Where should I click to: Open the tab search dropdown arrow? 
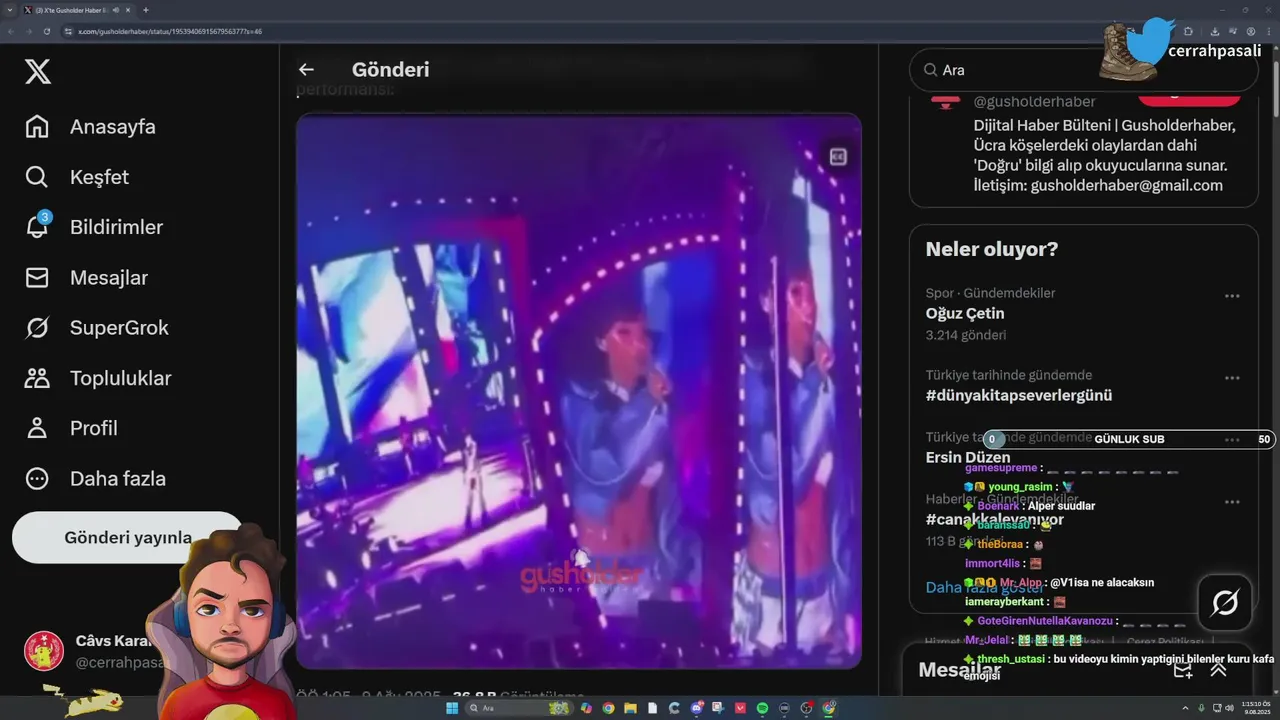(9, 10)
